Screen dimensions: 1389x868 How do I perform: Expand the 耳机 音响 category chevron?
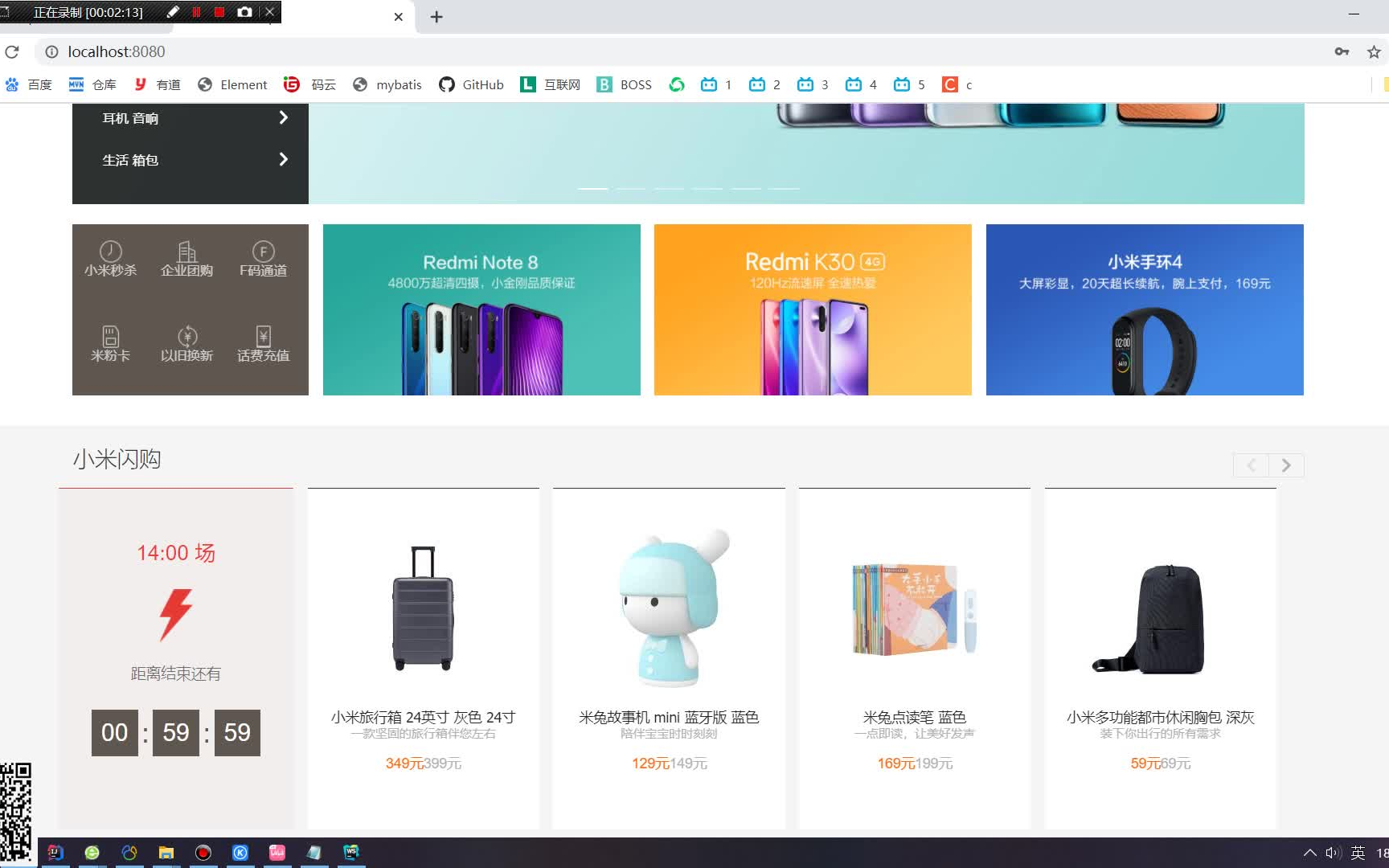(283, 117)
